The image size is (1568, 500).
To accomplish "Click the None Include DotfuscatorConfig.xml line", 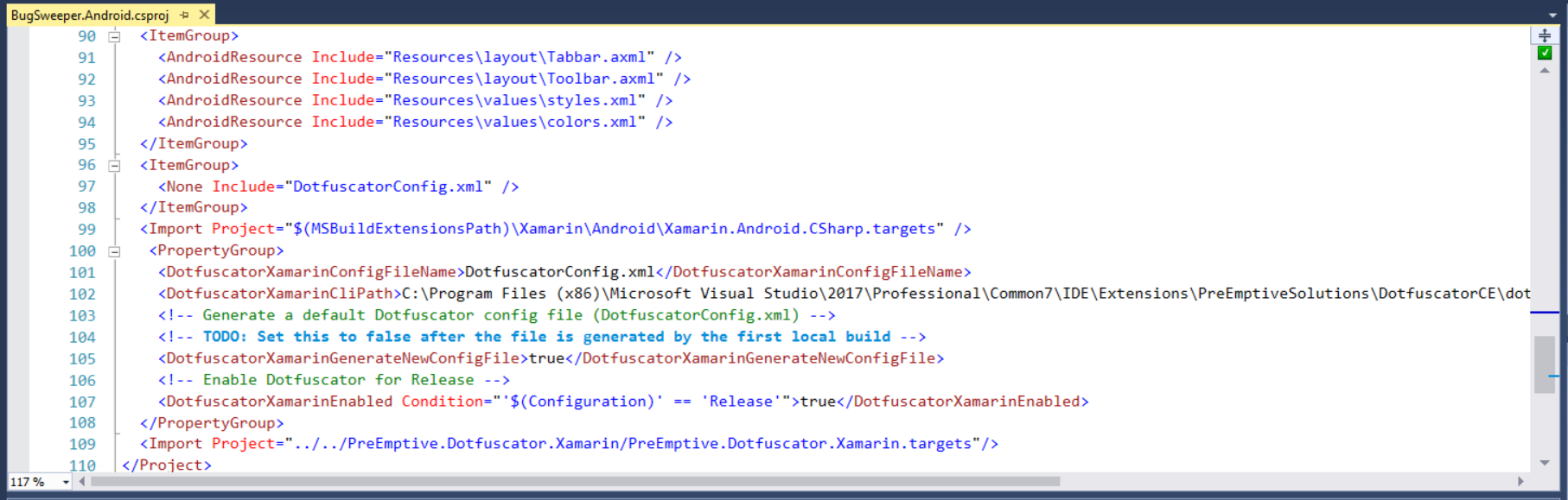I will coord(339,187).
